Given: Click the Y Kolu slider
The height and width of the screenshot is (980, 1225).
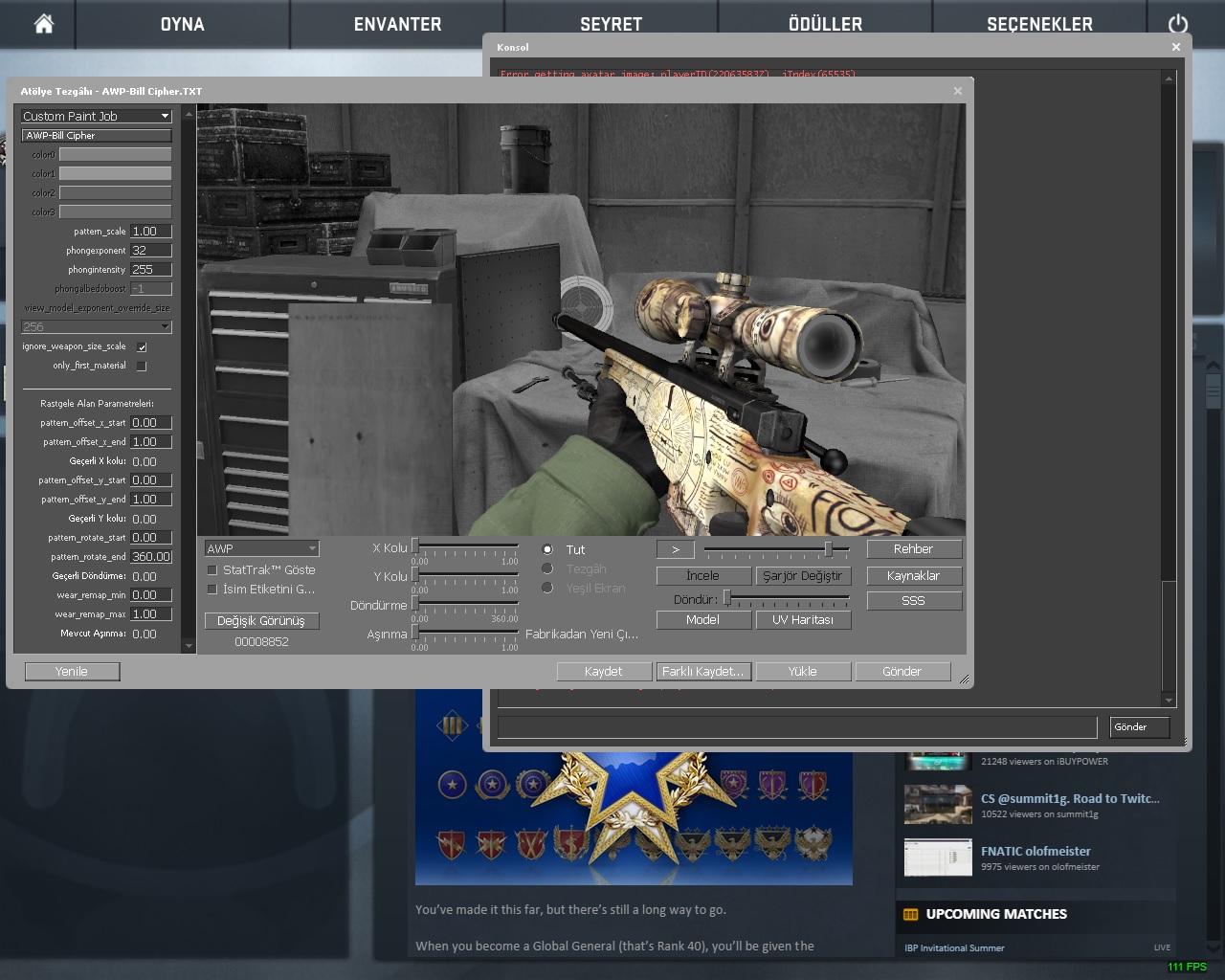Looking at the screenshot, I should [466, 575].
